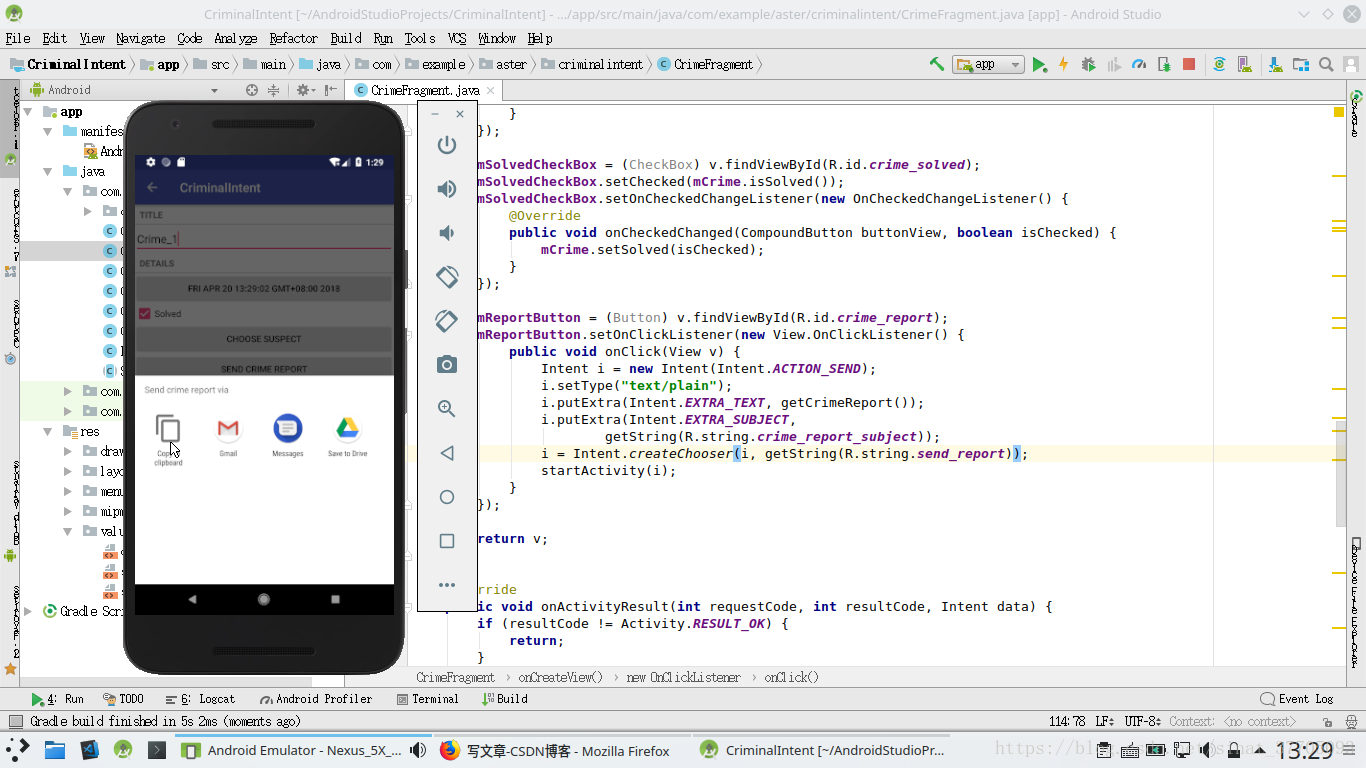1366x768 pixels.
Task: Click the emulator zoom magnifier icon
Action: pos(447,409)
